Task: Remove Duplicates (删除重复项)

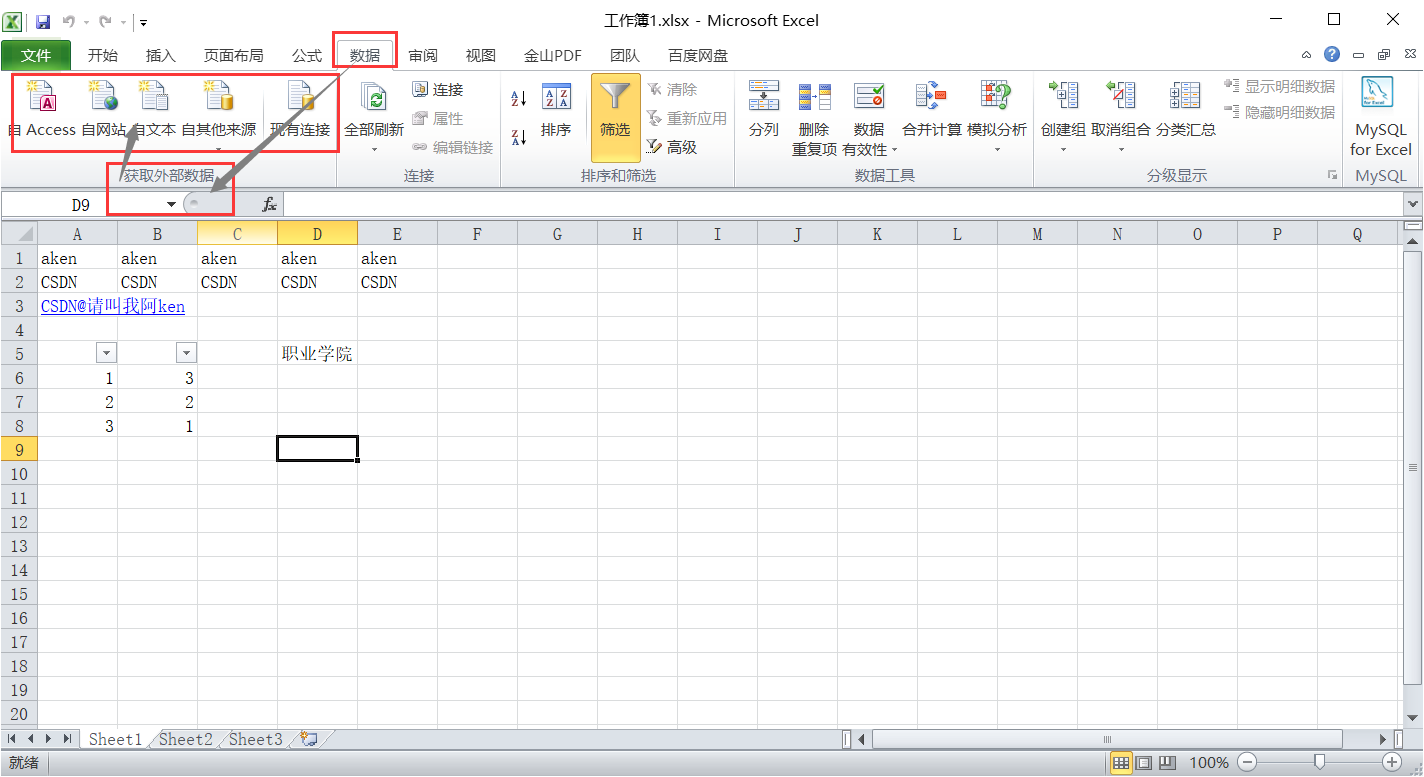Action: (814, 118)
